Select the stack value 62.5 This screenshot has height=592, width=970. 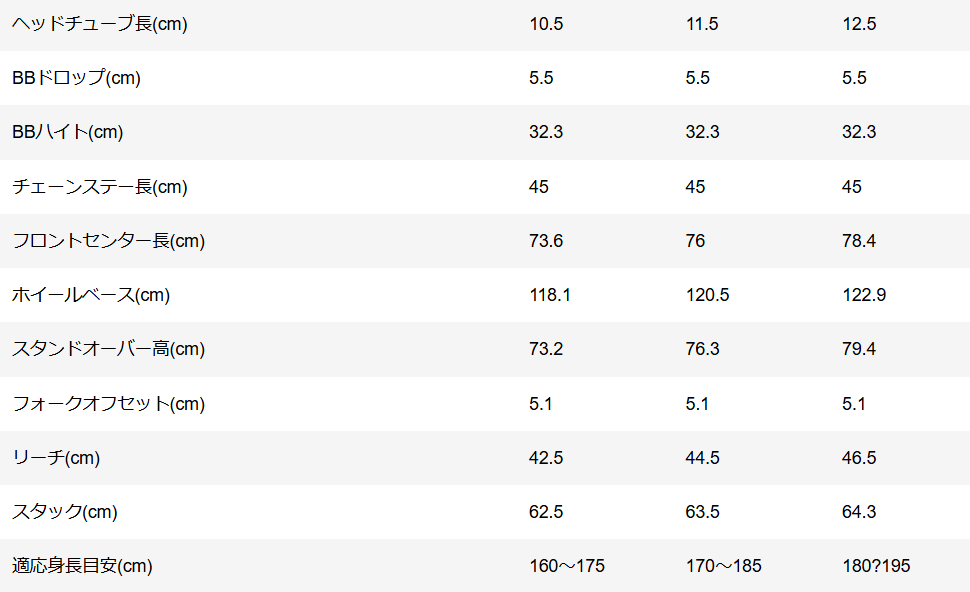(x=546, y=512)
